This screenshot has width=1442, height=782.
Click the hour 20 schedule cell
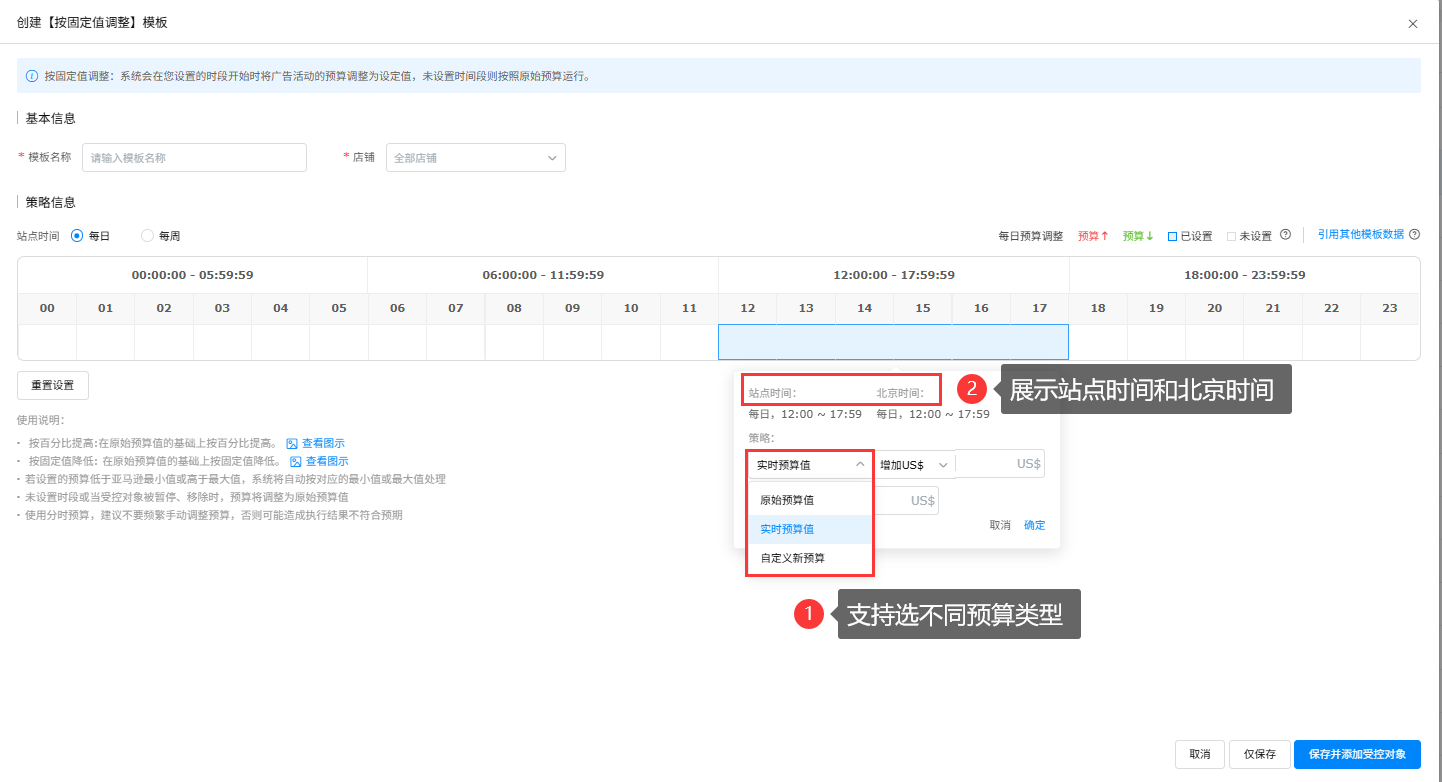[x=1214, y=342]
